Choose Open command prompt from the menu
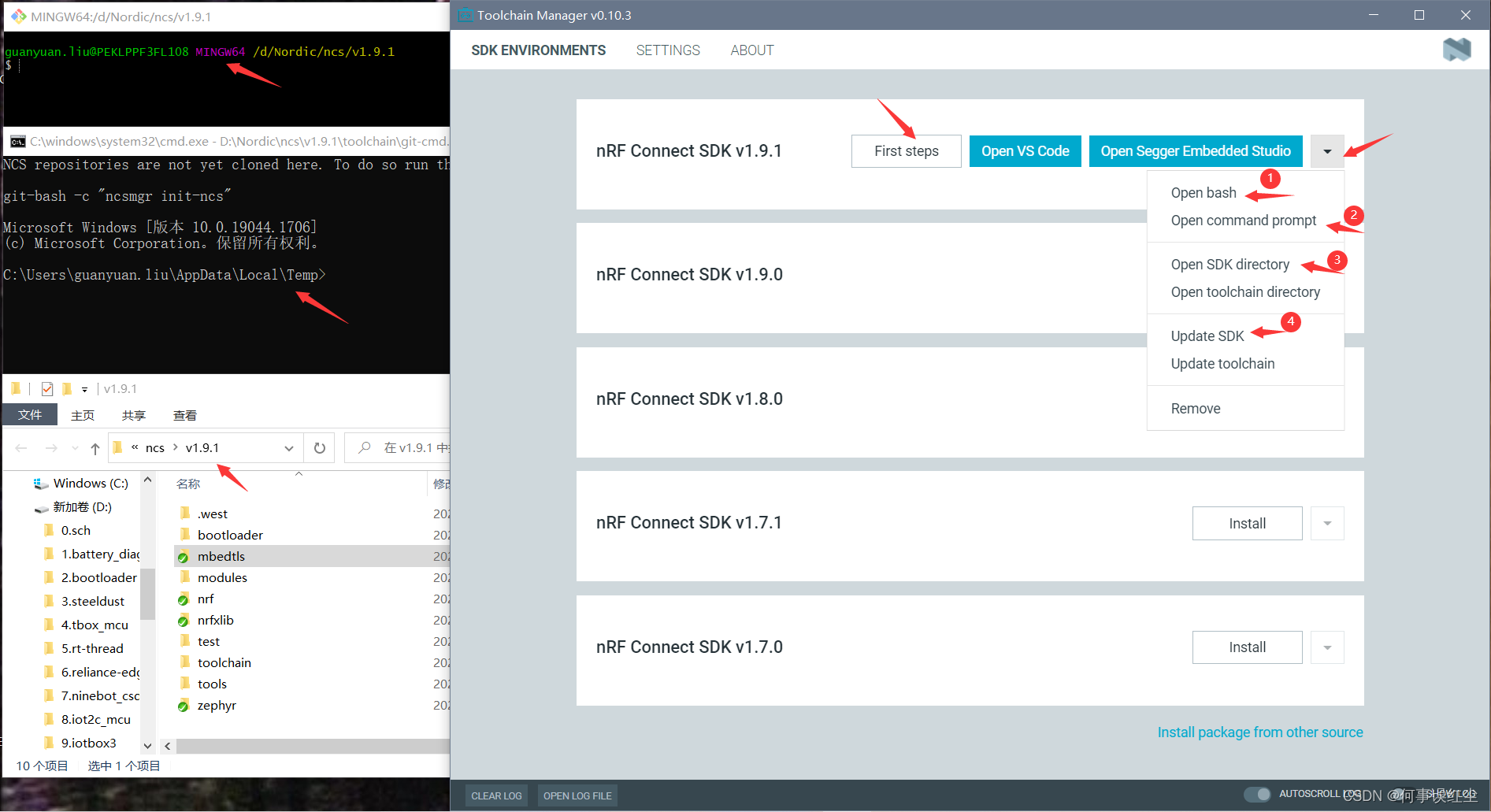The width and height of the screenshot is (1491, 812). tap(1245, 221)
